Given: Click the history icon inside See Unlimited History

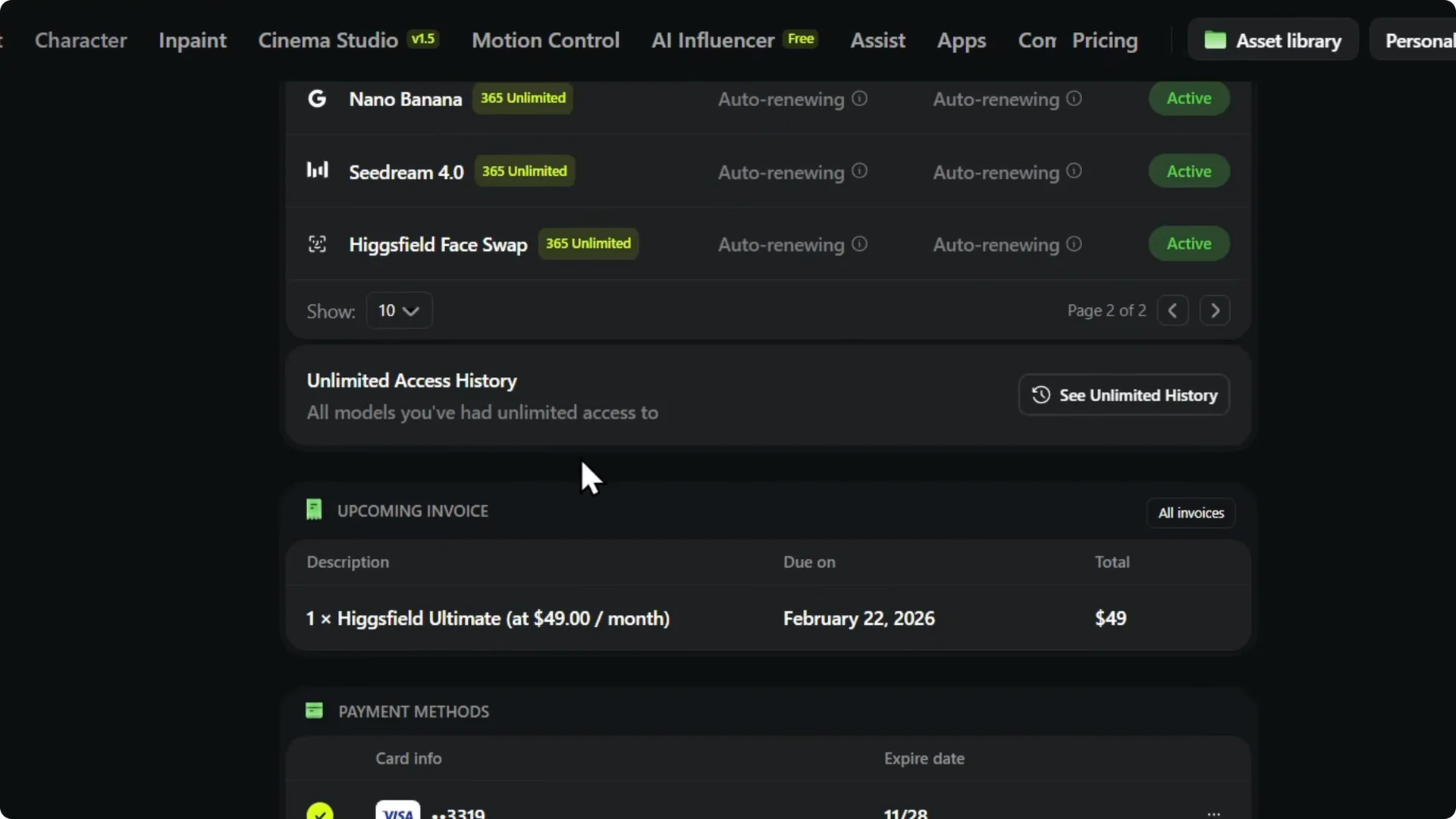Looking at the screenshot, I should pyautogui.click(x=1040, y=395).
